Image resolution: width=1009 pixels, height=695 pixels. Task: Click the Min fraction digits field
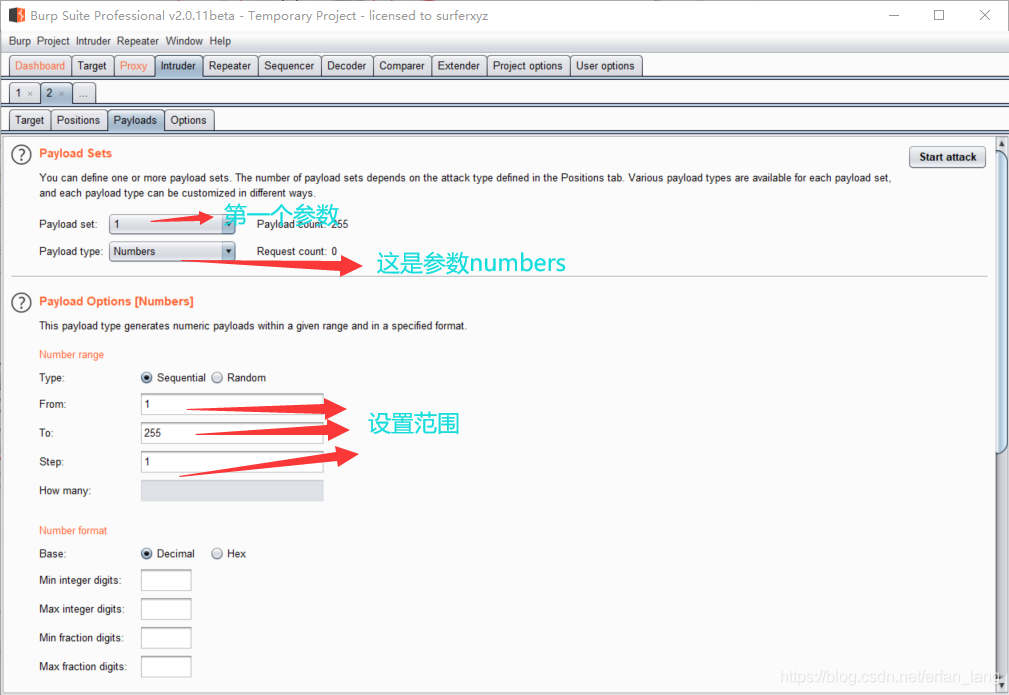coord(166,638)
